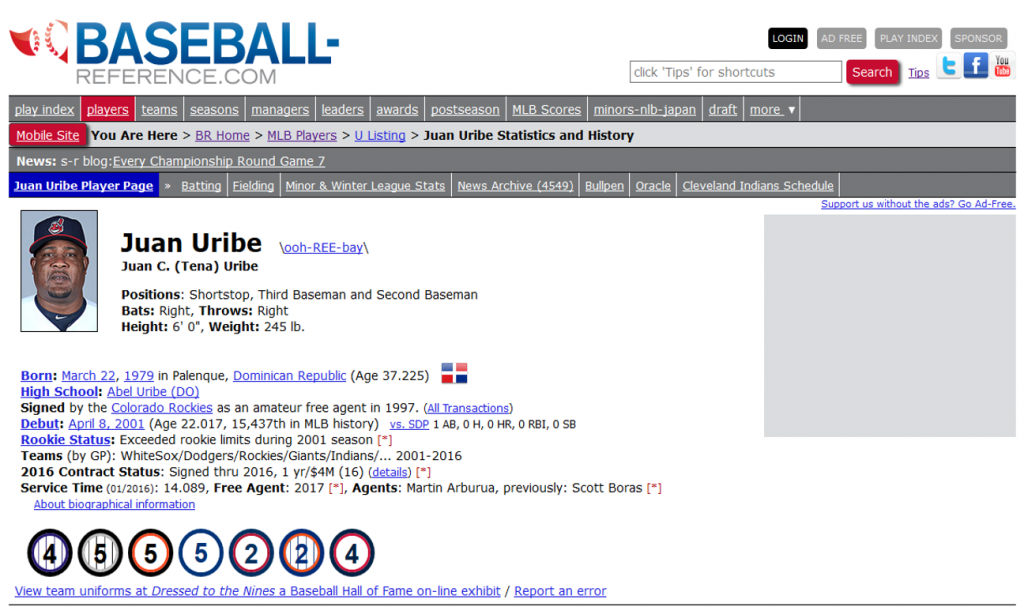This screenshot has height=607, width=1024.
Task: Click the red-and-blue ringed uniform number 2
Action: pos(251,553)
